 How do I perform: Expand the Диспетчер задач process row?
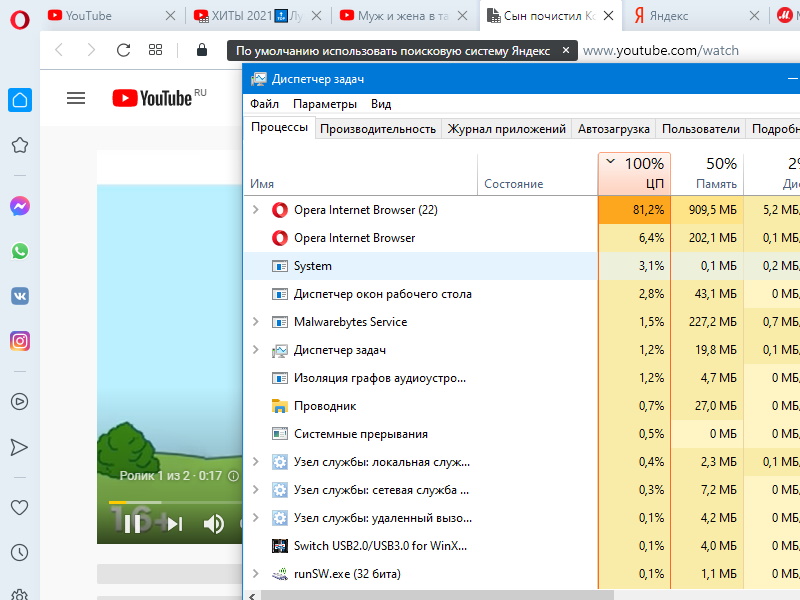[x=256, y=349]
